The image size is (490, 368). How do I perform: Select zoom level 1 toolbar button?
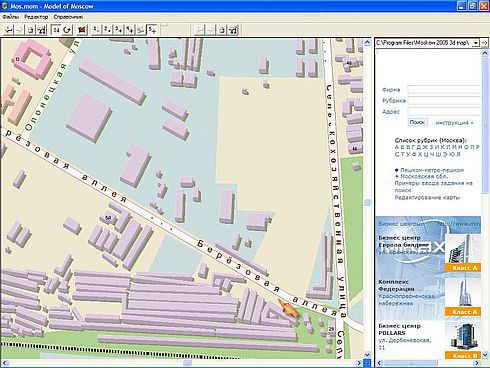pos(97,30)
